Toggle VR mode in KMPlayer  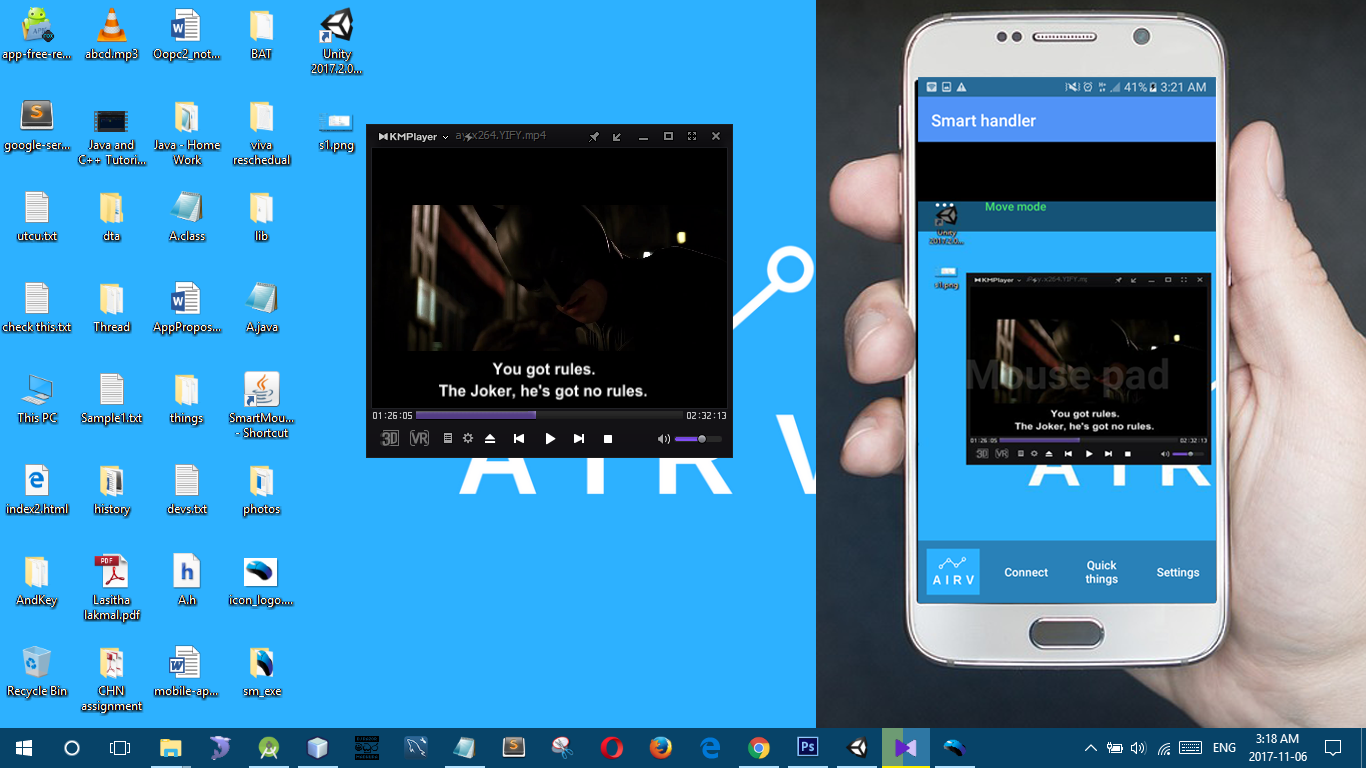419,438
